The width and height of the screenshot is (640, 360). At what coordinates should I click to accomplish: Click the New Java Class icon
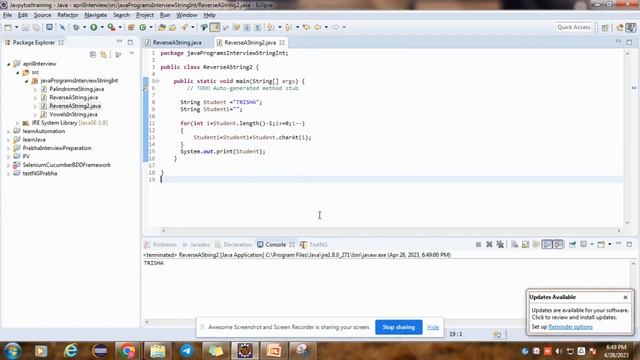142,27
